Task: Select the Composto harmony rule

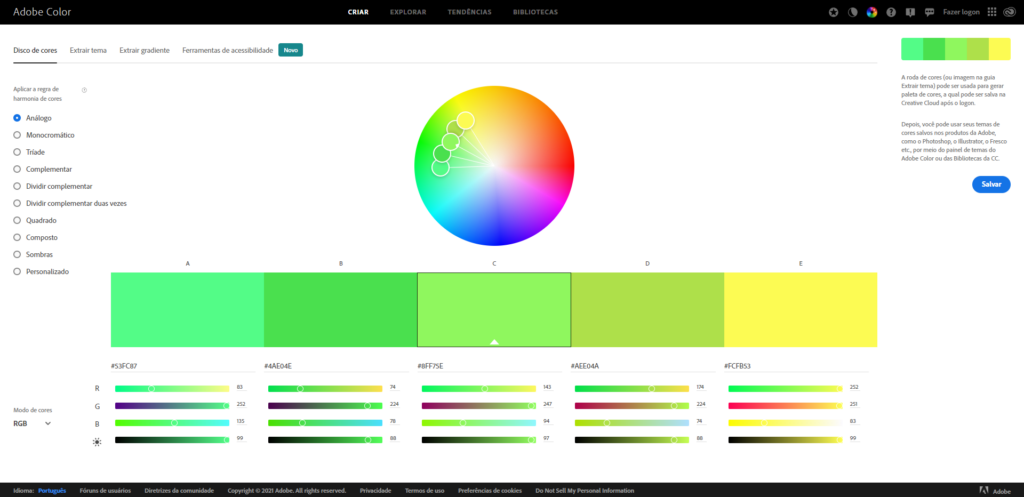Action: [x=35, y=237]
